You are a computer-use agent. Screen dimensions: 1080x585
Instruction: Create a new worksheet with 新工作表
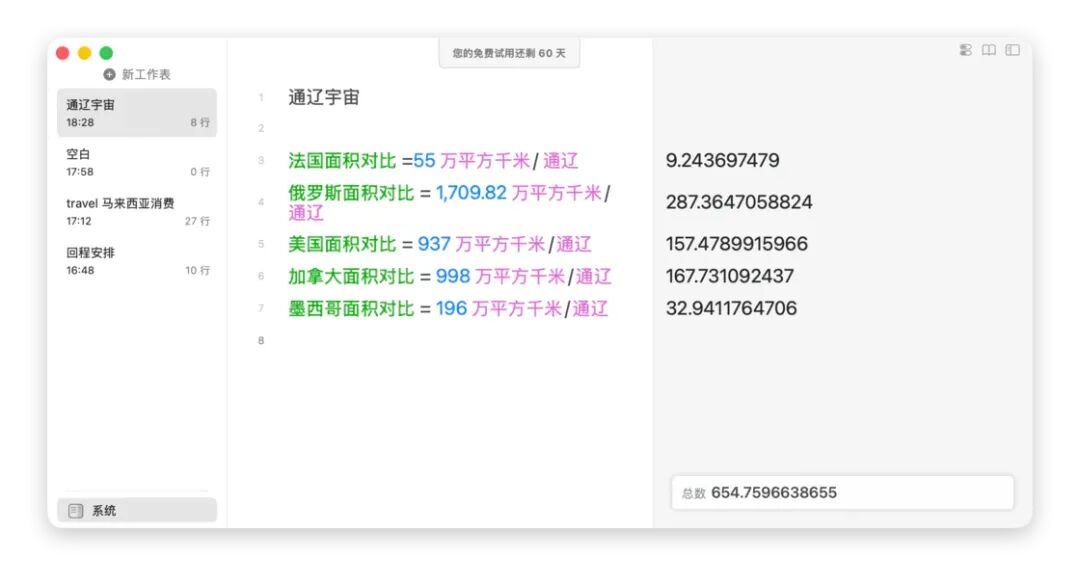click(136, 74)
